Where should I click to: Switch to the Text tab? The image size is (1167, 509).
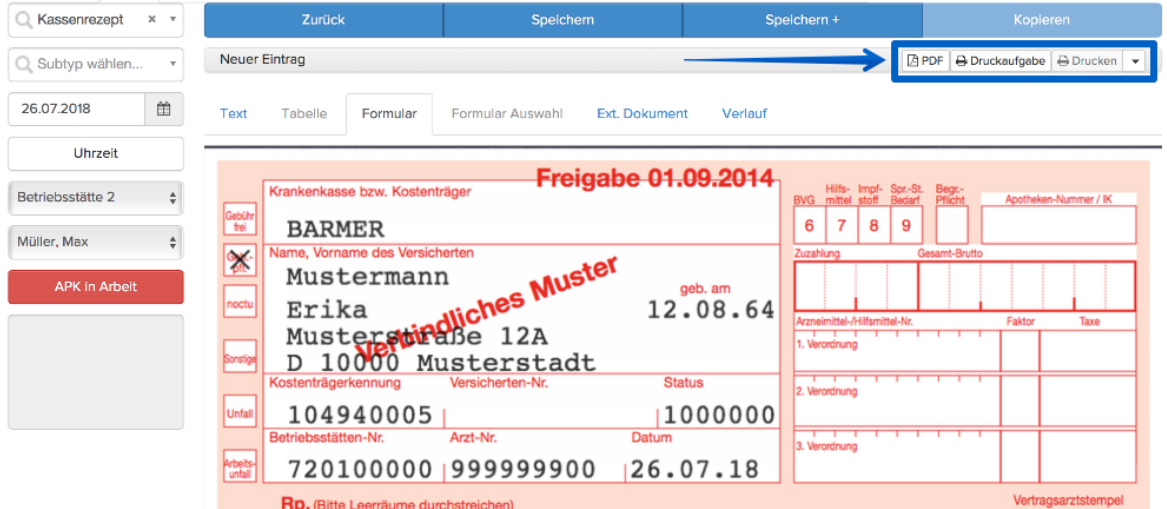234,114
